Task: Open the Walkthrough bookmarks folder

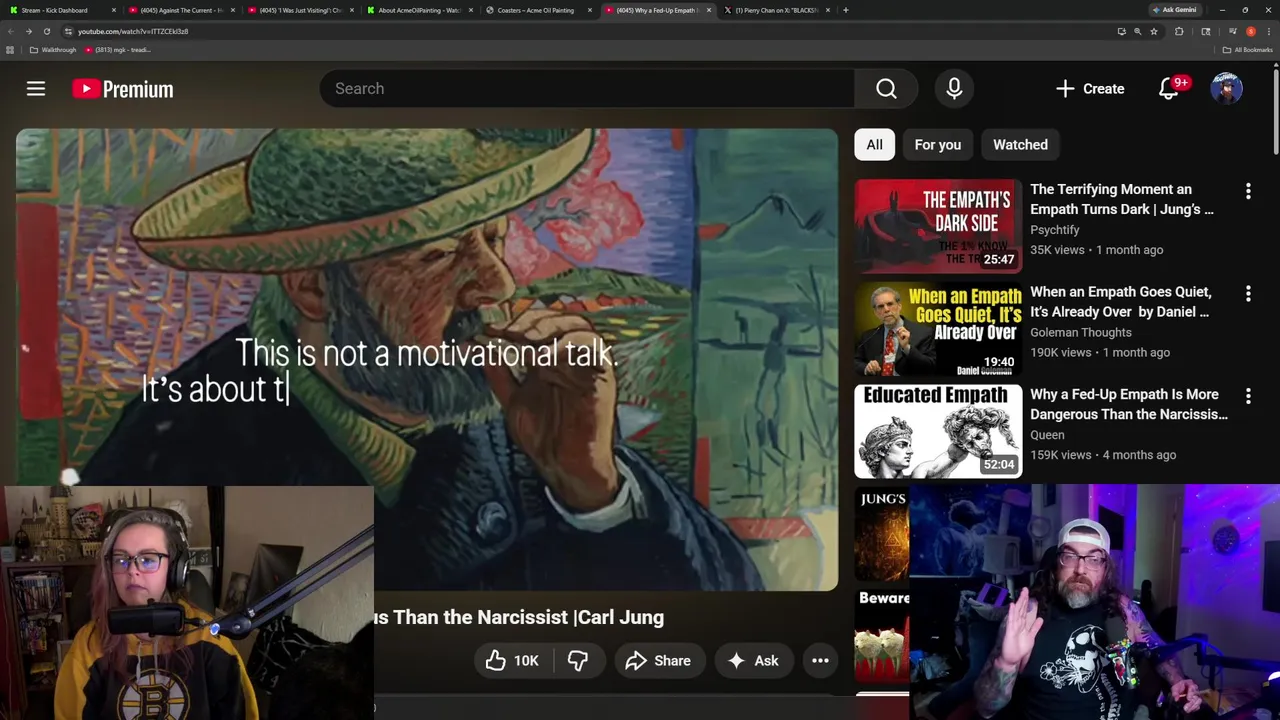Action: pyautogui.click(x=52, y=50)
